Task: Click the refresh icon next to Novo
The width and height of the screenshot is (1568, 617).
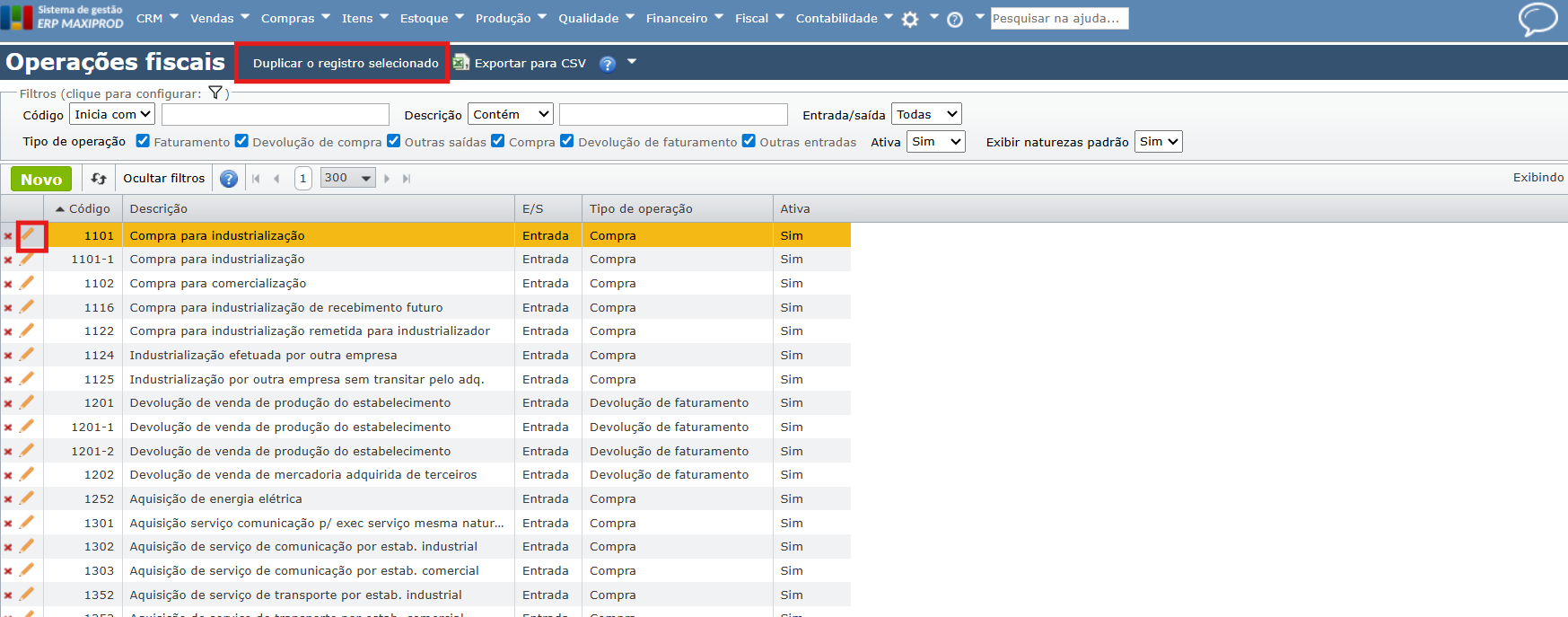Action: [99, 179]
